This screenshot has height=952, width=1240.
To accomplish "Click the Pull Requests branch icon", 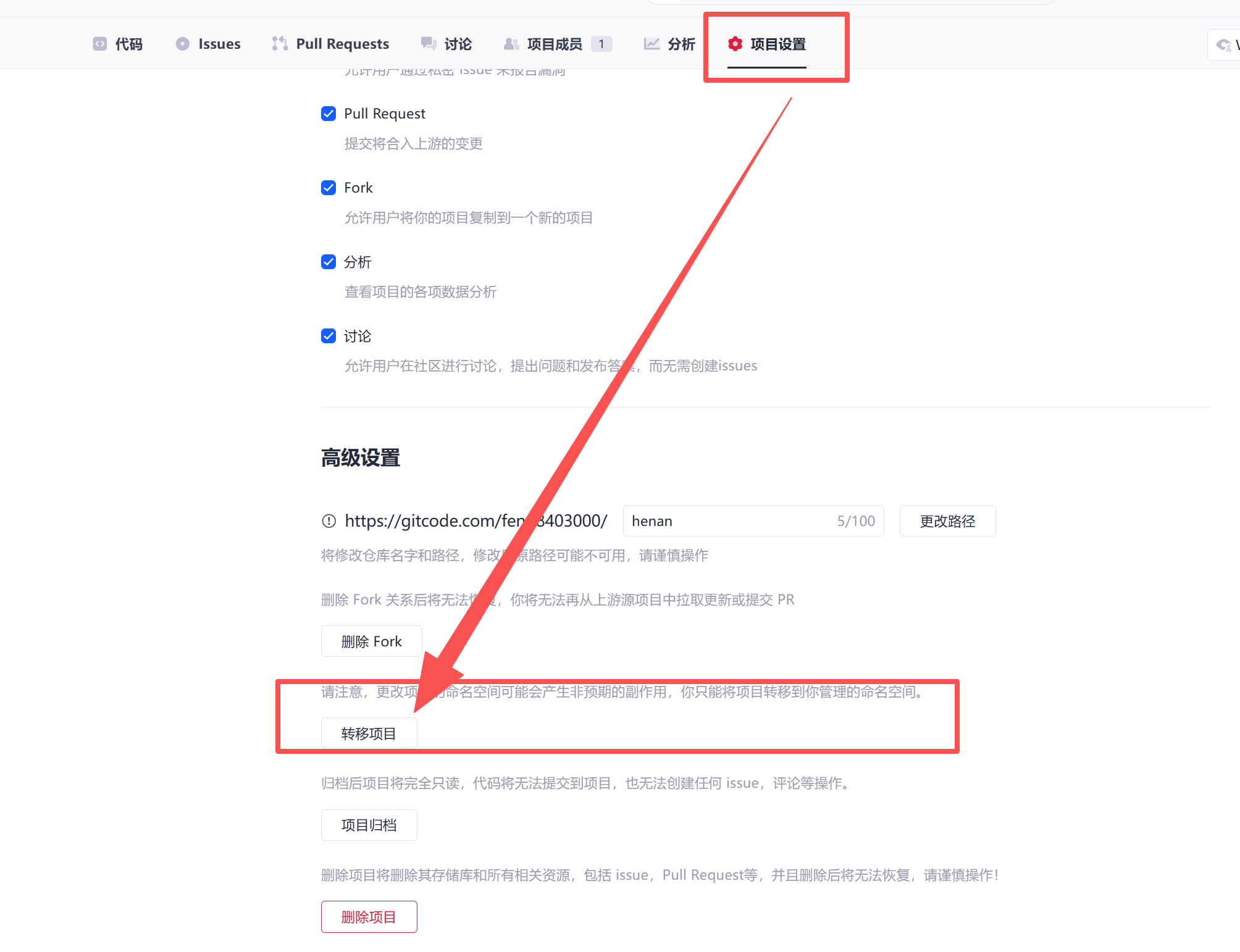I will [280, 44].
